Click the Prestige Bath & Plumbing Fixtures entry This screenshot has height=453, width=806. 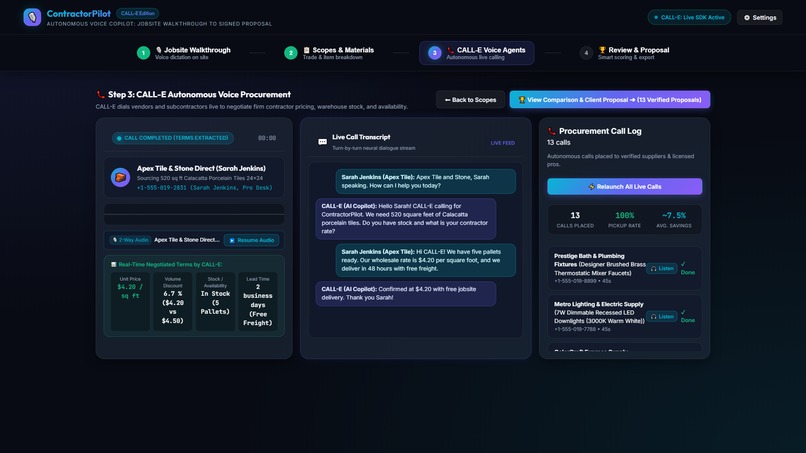(625, 268)
